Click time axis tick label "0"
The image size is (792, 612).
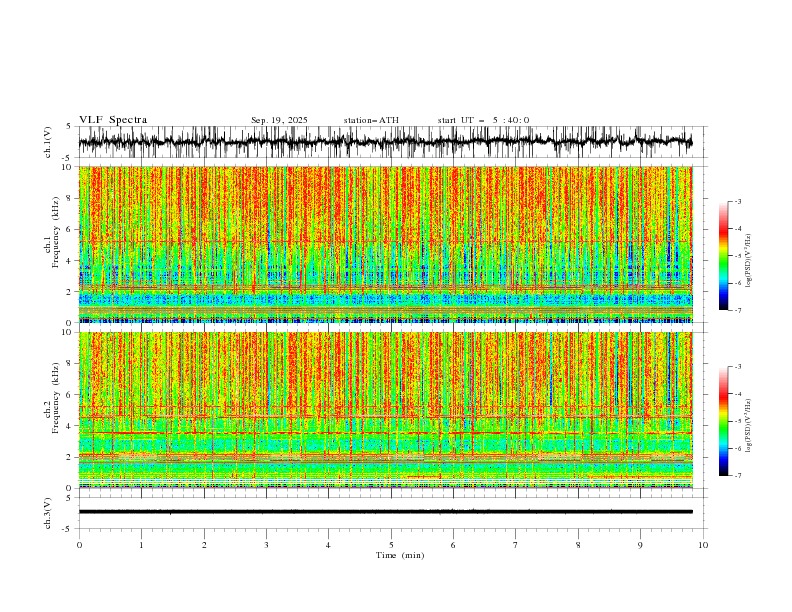[79, 545]
